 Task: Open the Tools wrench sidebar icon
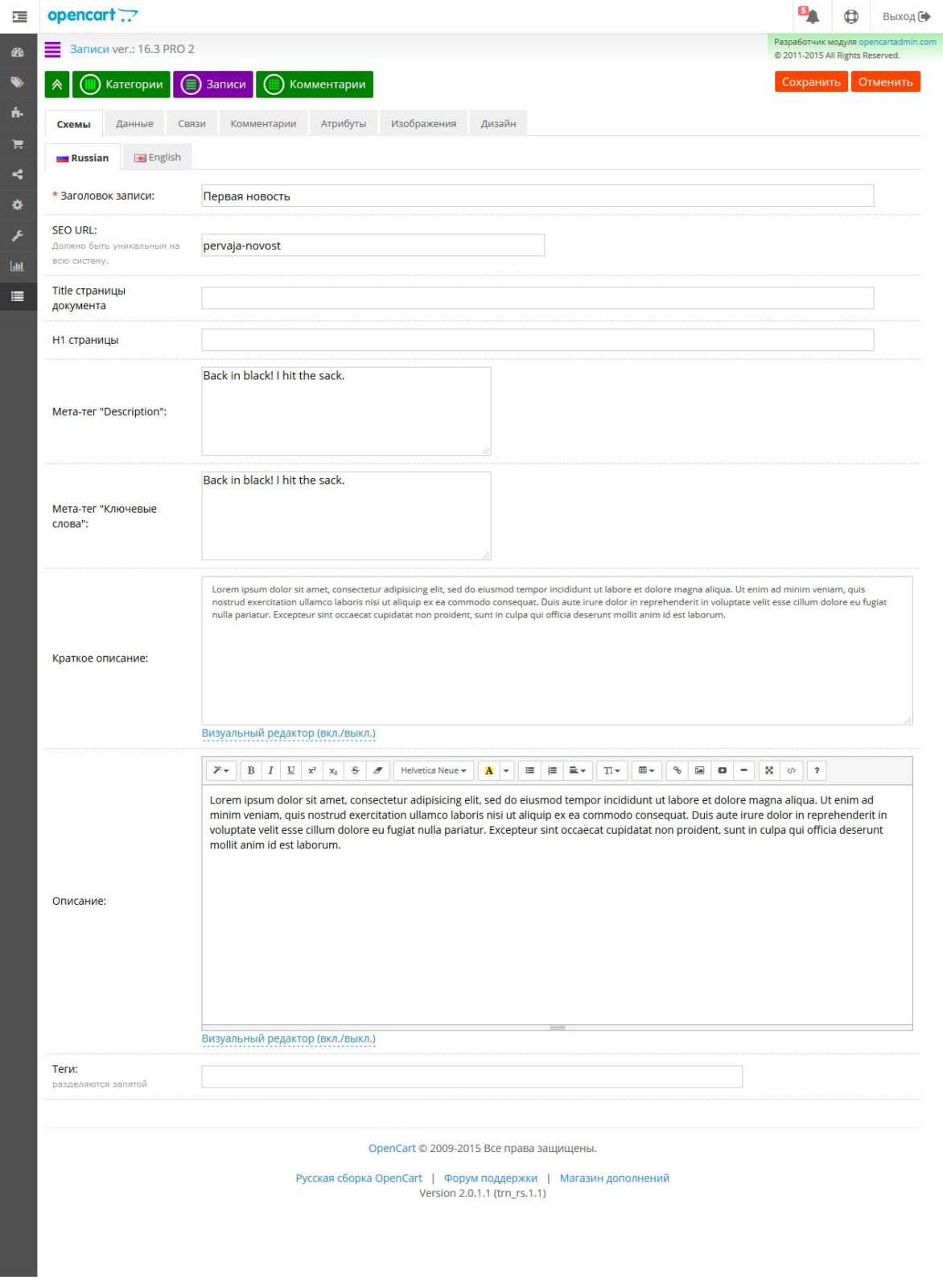[18, 236]
